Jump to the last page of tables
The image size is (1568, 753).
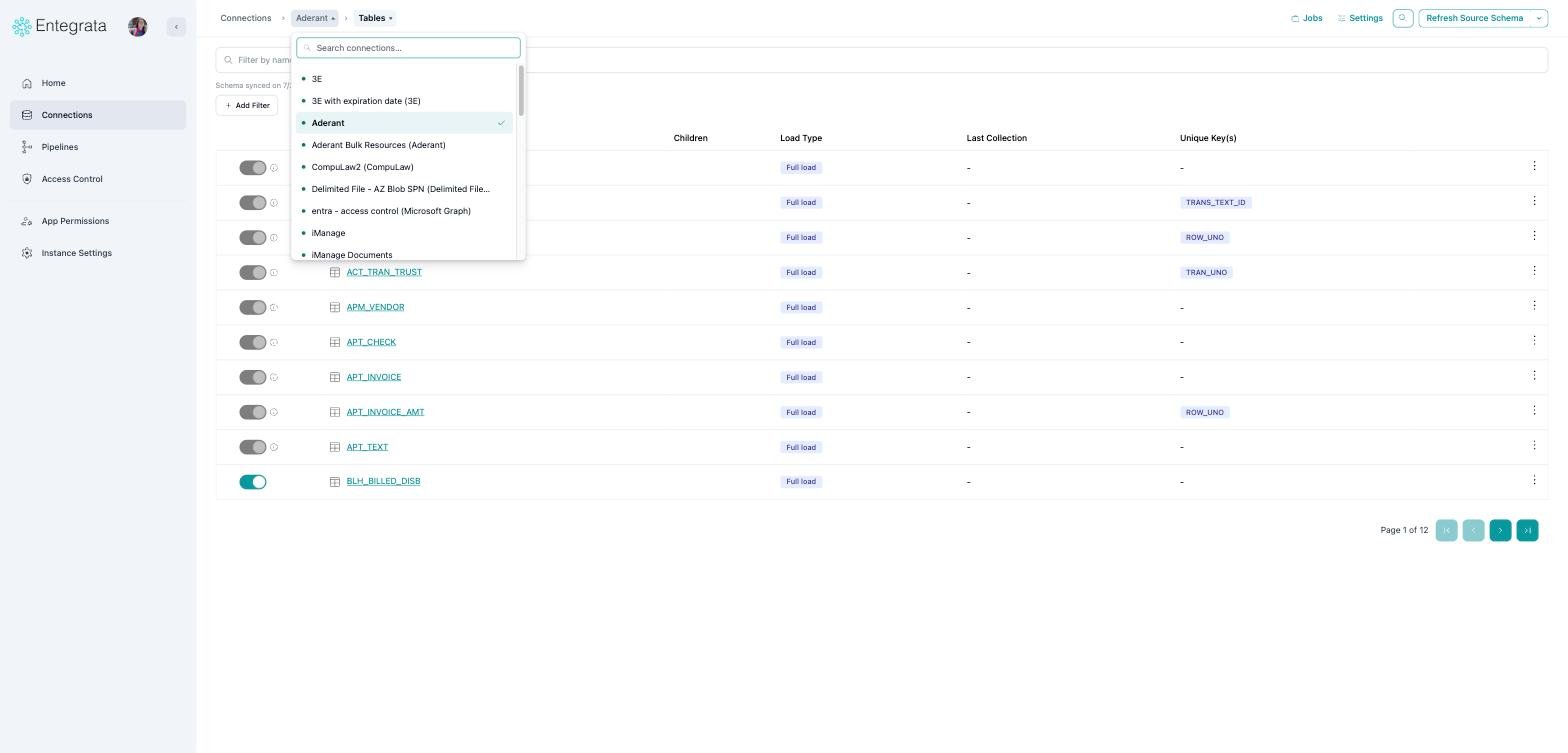[x=1527, y=530]
